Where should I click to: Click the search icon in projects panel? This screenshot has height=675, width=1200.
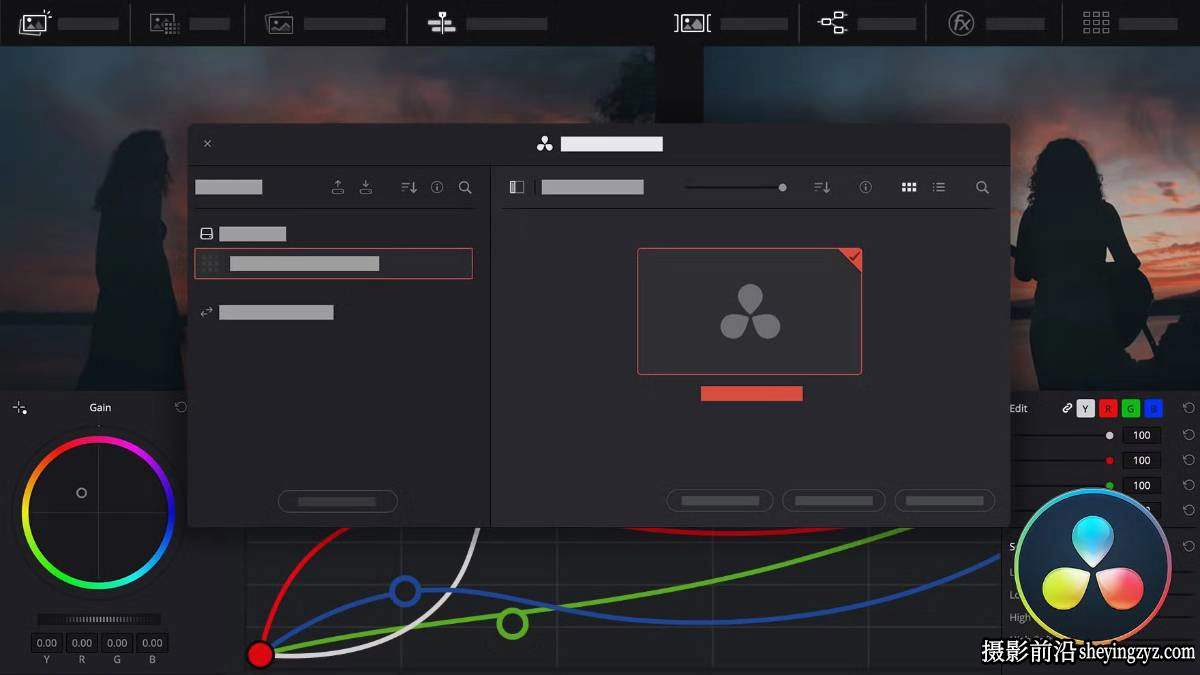pos(982,187)
